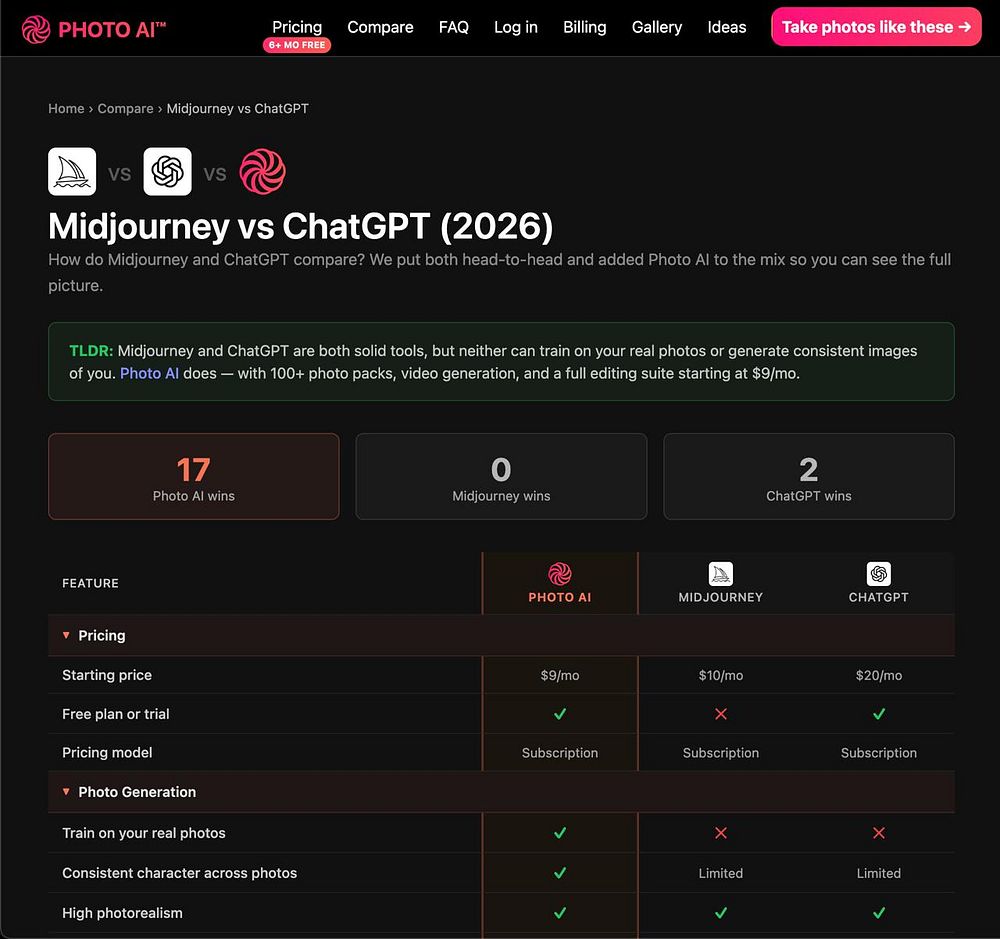Screen dimensions: 1000x939
Task: Collapse the Photo Generation section
Action: 501,792
